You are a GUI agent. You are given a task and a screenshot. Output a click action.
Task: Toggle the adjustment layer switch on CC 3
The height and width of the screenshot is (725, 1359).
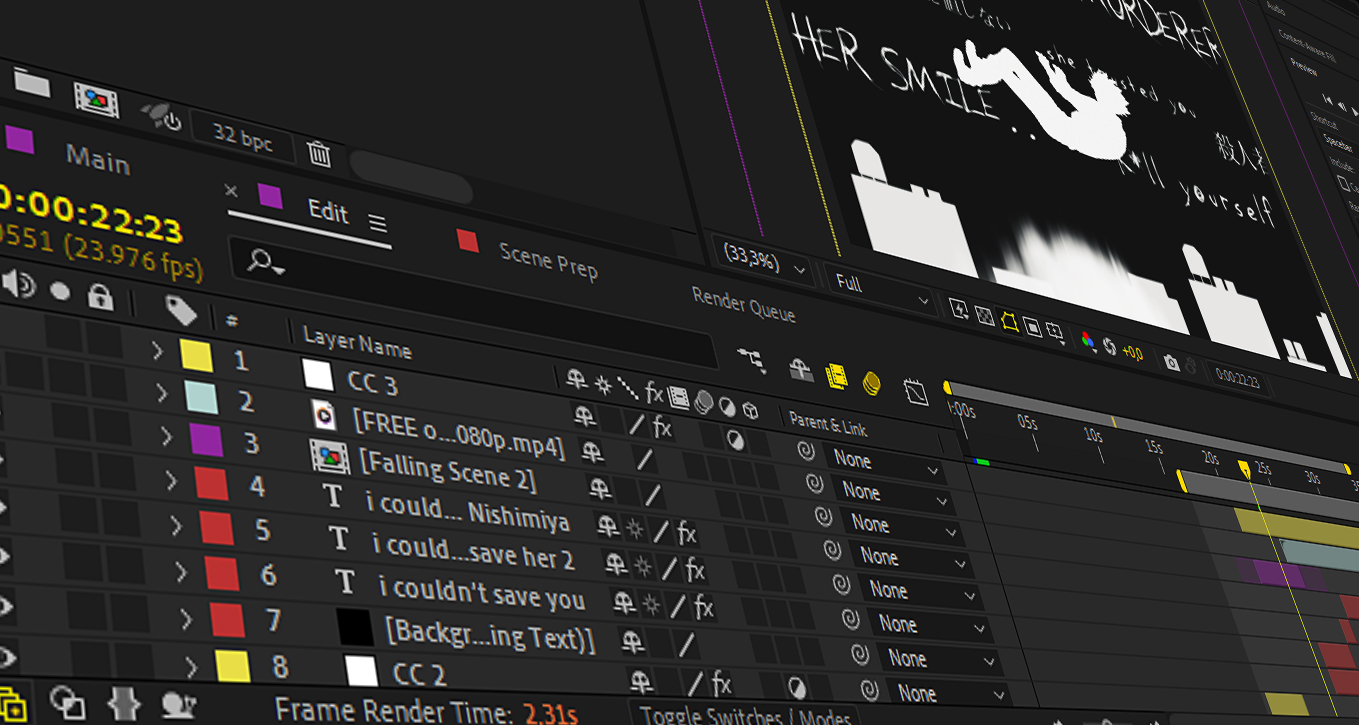tap(736, 440)
